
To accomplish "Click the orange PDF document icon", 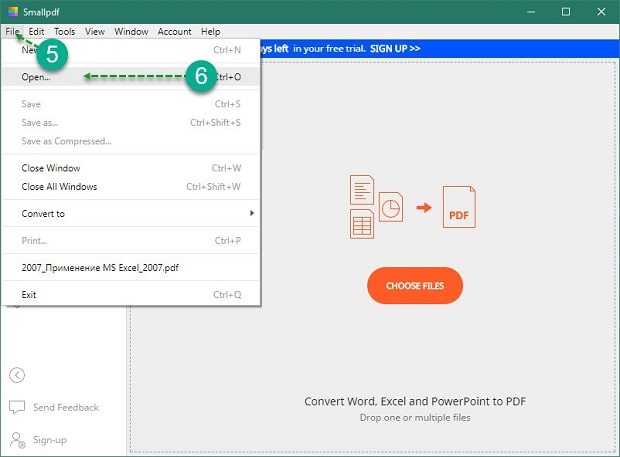I will click(x=459, y=206).
